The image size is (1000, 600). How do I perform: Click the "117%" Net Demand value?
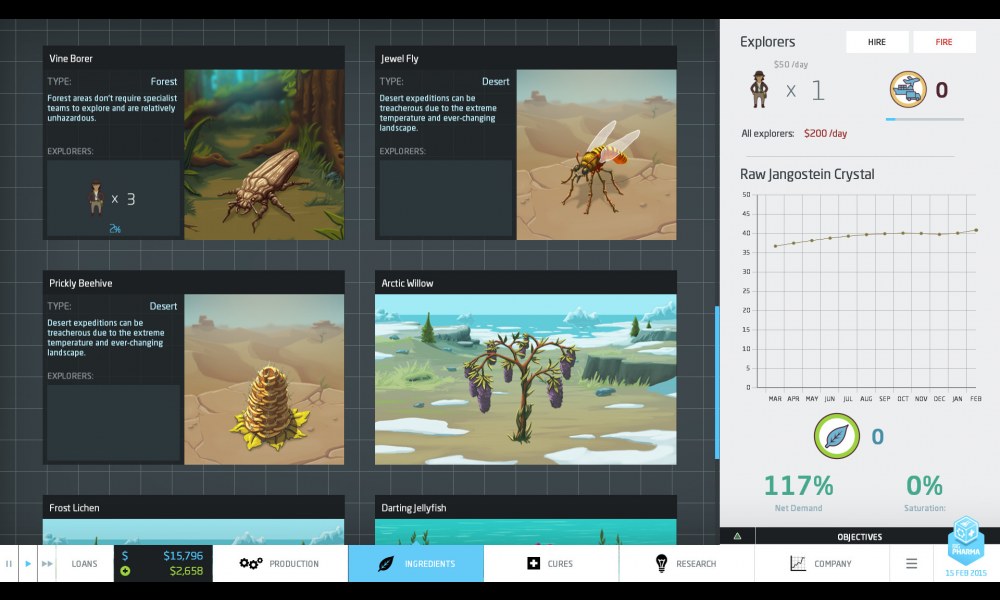pos(798,486)
